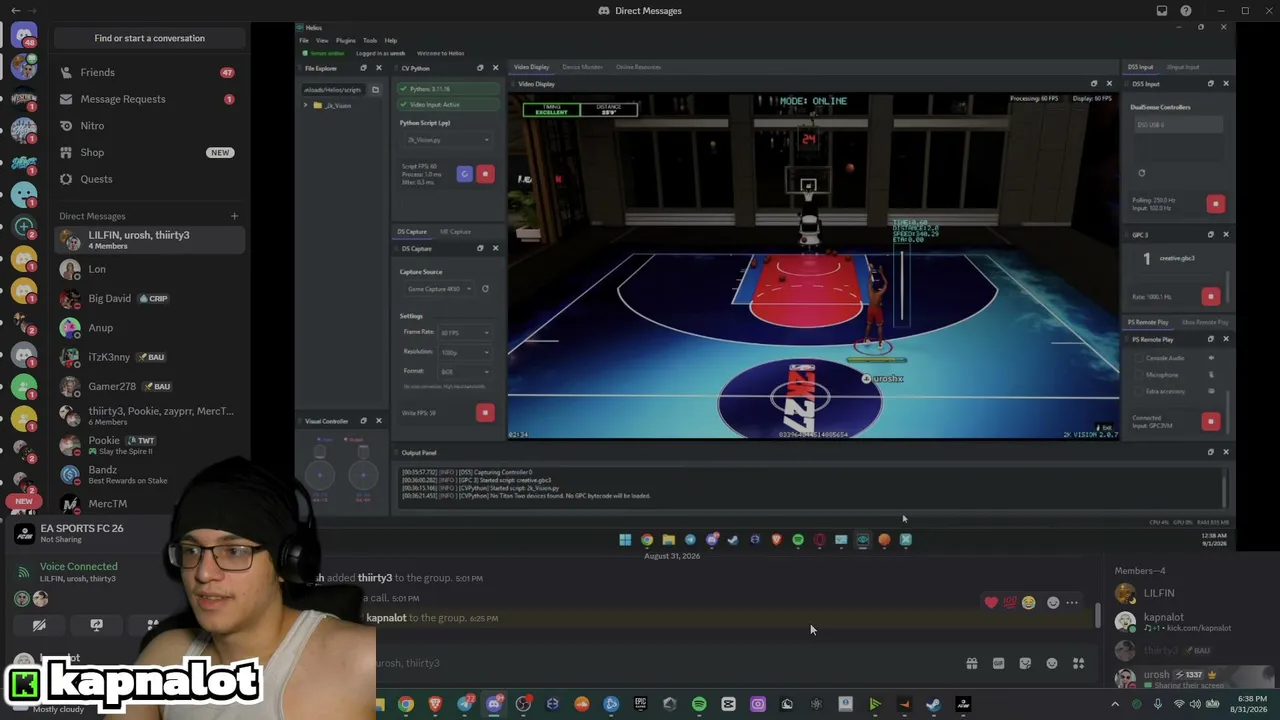
Task: Toggle the heart reaction on the message
Action: point(991,602)
